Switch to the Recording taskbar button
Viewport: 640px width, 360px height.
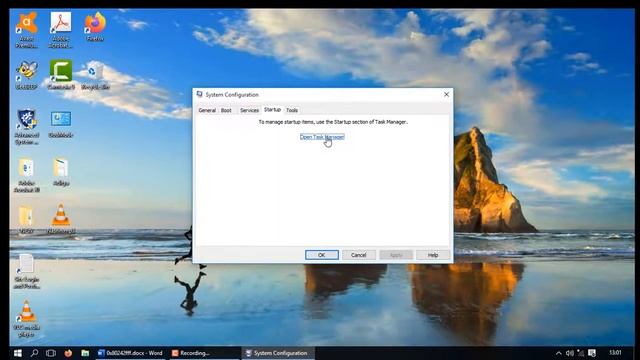(204, 353)
